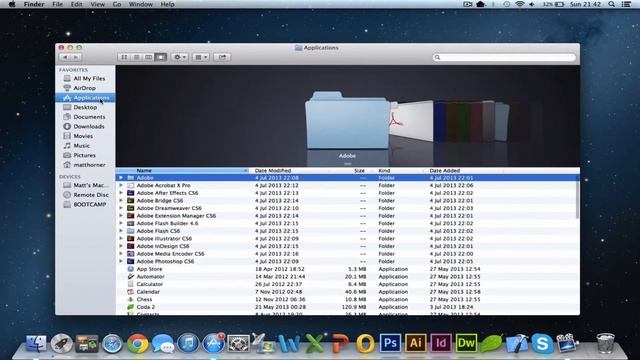Viewport: 640px width, 360px height.
Task: Launch Illustrator from the Dock
Action: [x=416, y=343]
